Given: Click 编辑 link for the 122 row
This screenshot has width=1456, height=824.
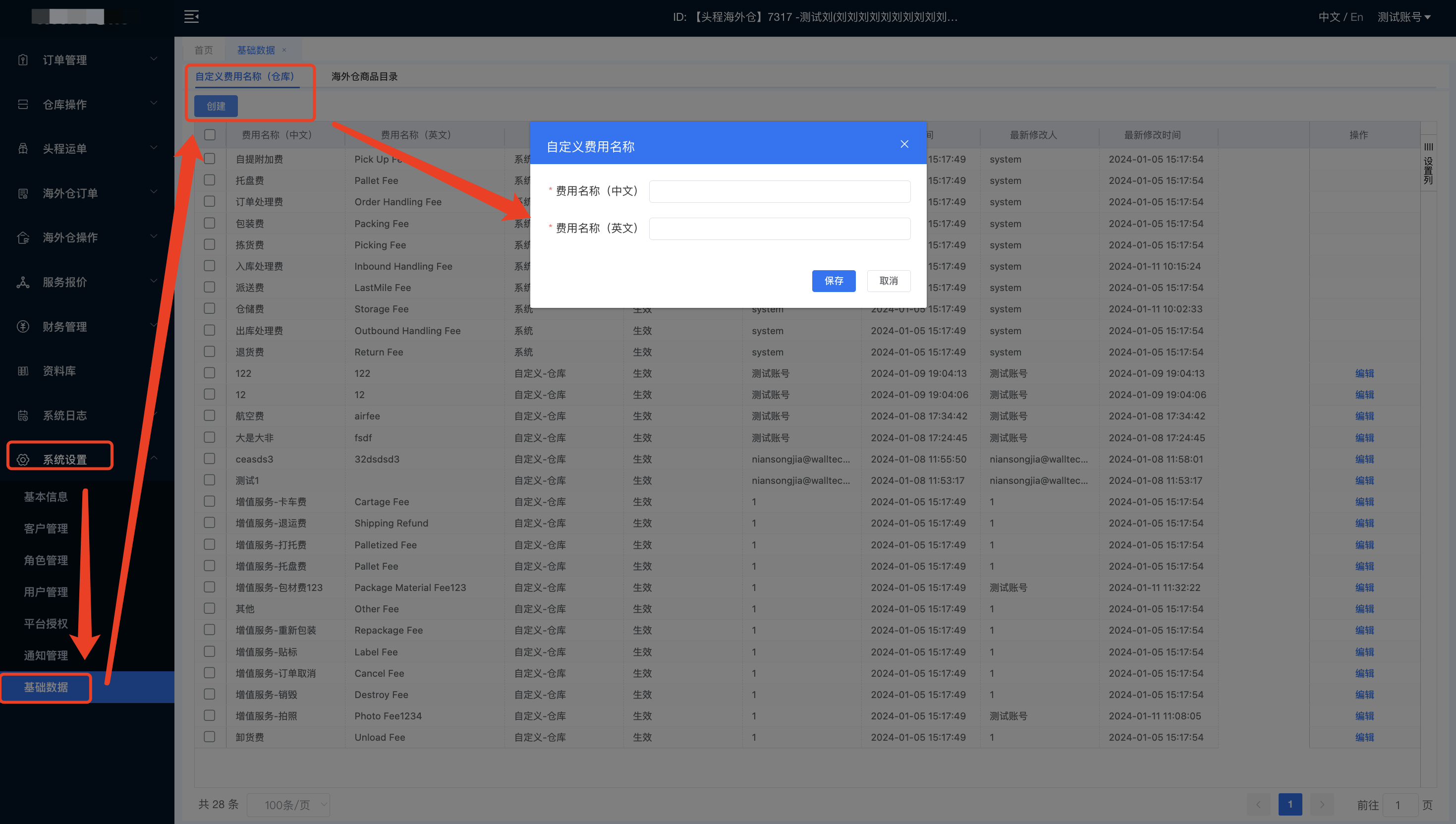Looking at the screenshot, I should click(x=1364, y=373).
